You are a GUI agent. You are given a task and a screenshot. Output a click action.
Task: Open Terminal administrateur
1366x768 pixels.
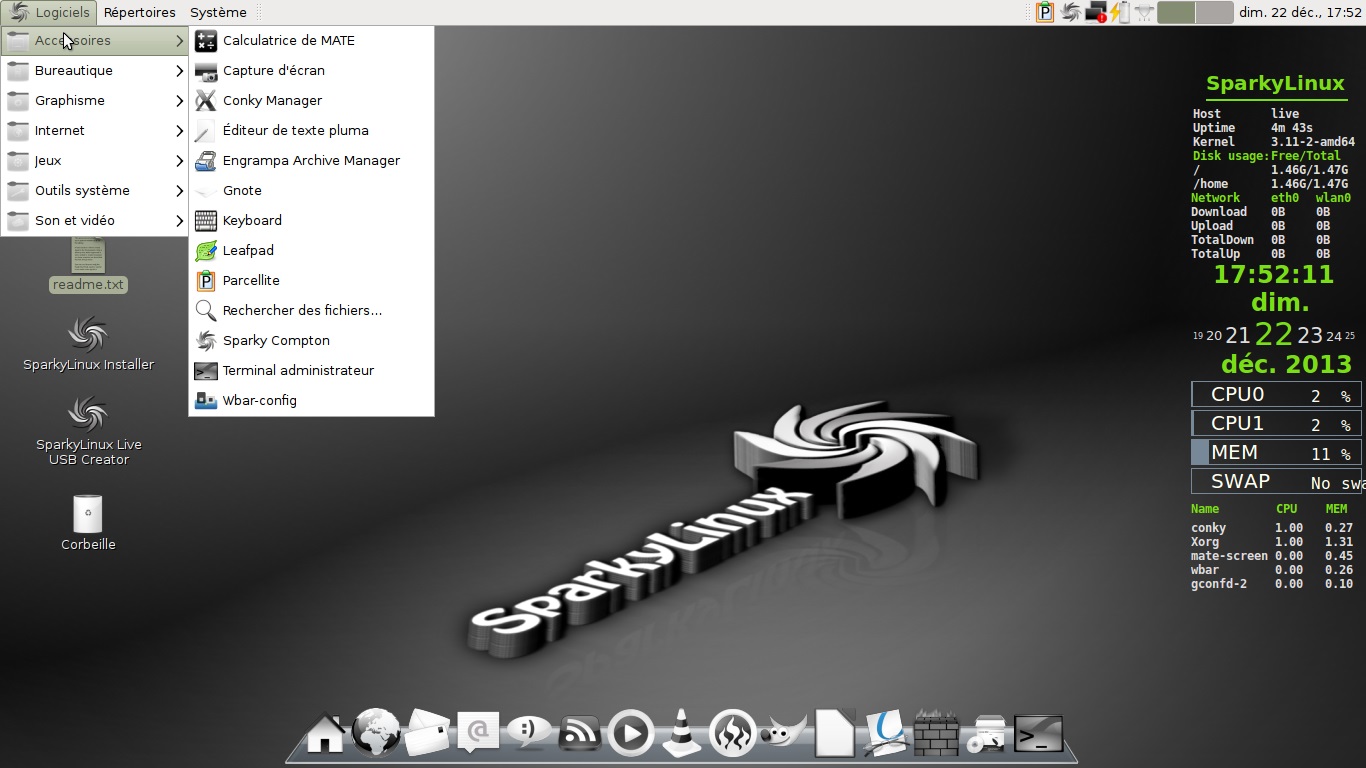click(311, 371)
